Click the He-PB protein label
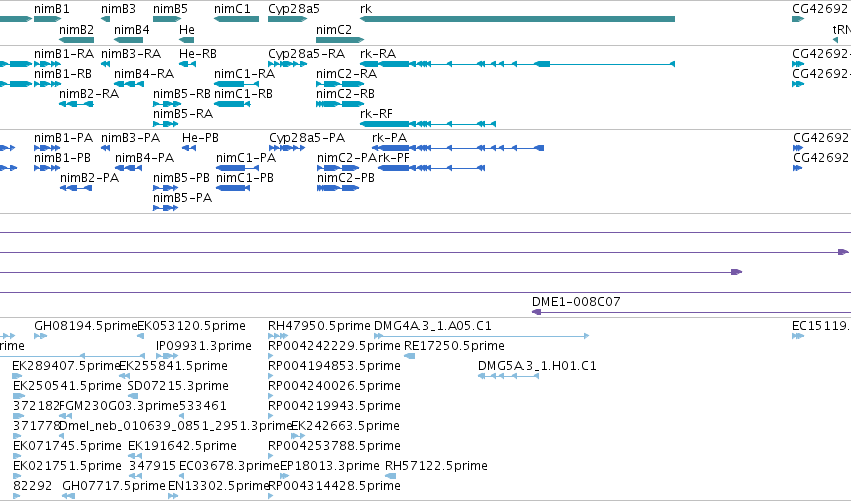This screenshot has height=501, width=851. tap(200, 137)
